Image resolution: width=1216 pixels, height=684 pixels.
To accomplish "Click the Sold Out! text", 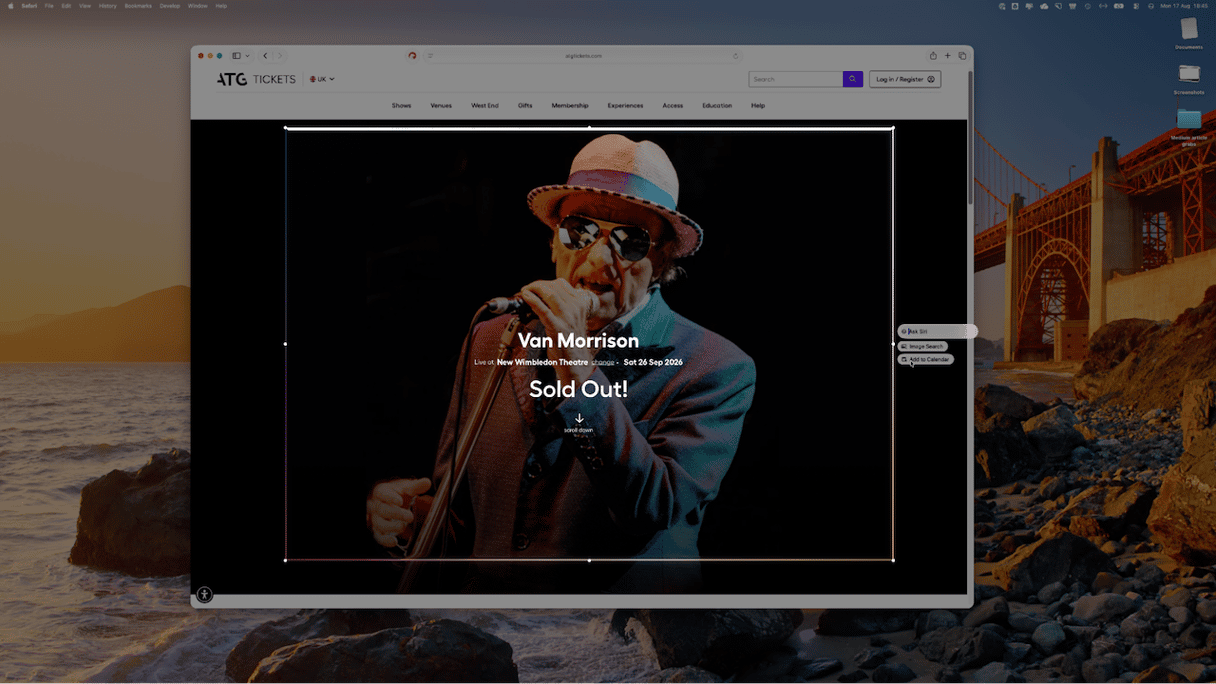I will (578, 389).
